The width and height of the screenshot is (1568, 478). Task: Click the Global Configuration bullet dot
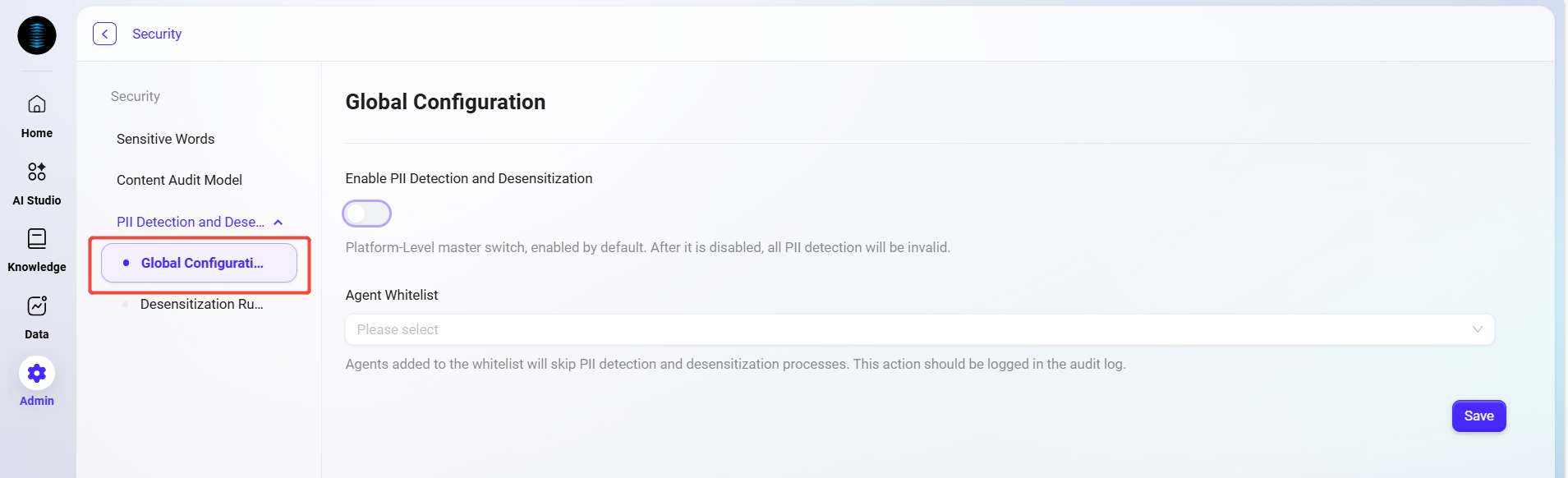pos(126,263)
